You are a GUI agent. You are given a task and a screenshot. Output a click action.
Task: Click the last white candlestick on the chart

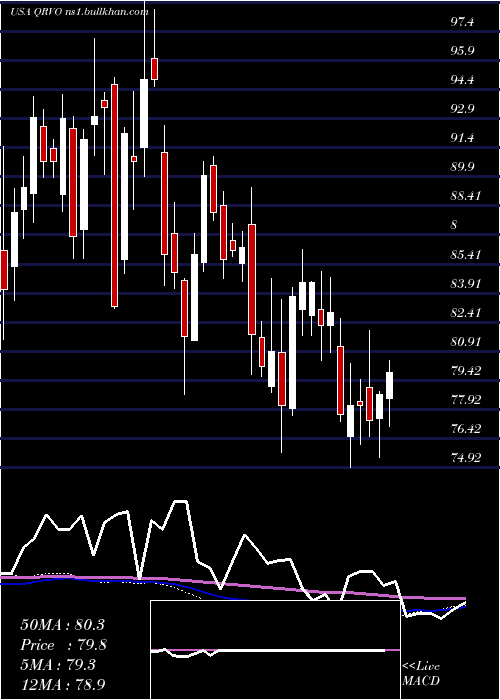click(389, 385)
